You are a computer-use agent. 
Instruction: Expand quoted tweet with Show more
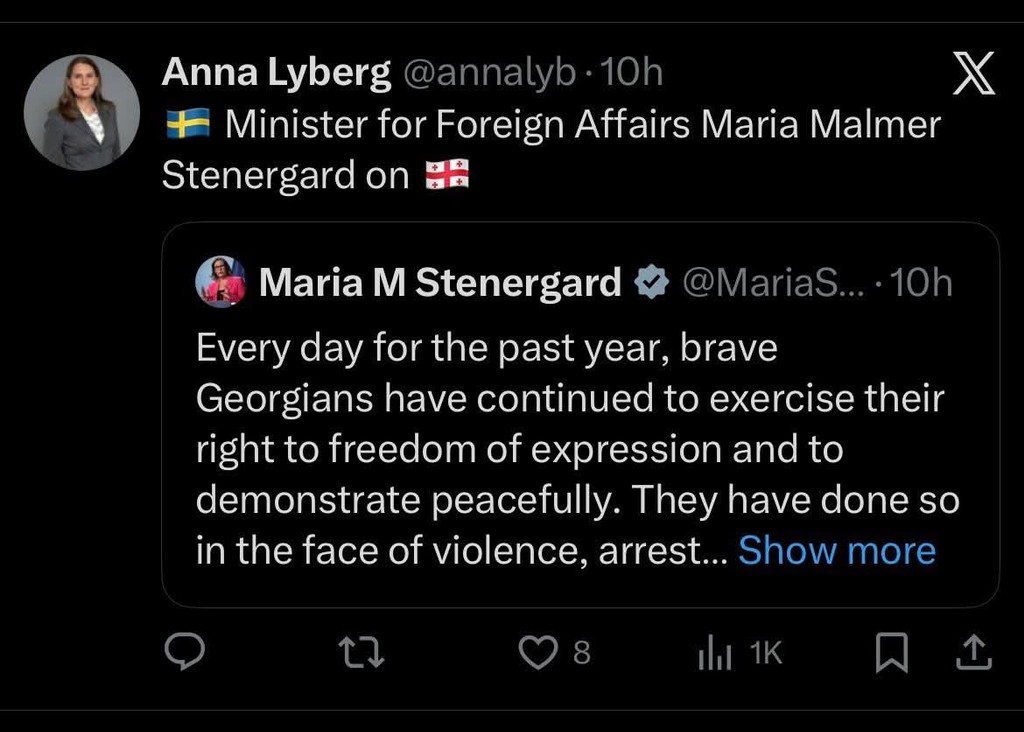coord(836,550)
